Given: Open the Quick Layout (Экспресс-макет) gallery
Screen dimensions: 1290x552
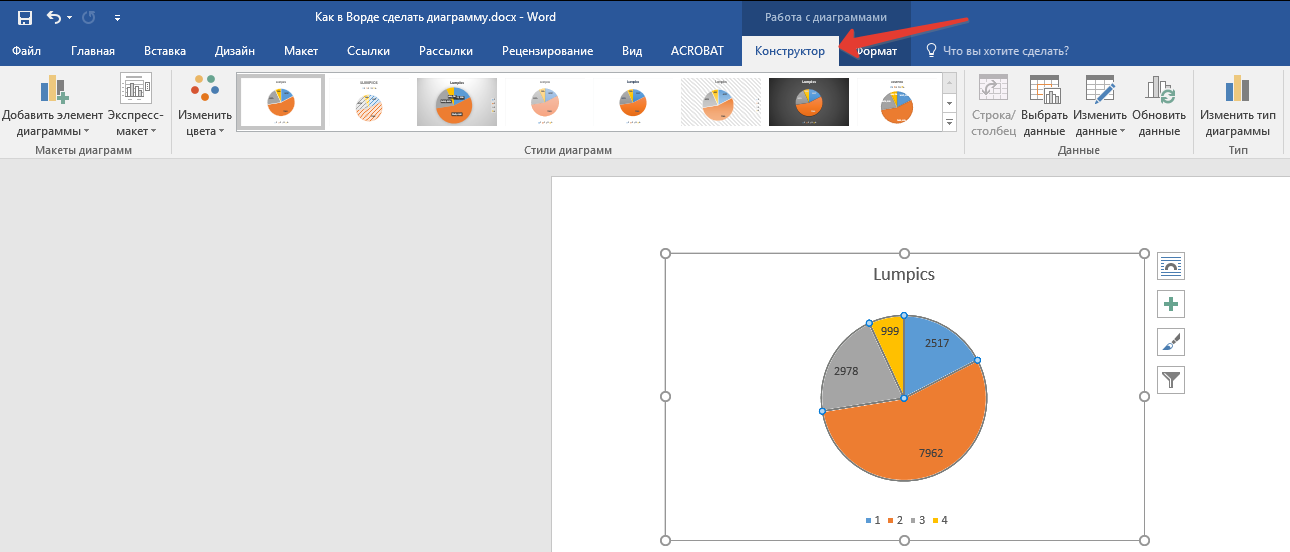Looking at the screenshot, I should [x=135, y=105].
